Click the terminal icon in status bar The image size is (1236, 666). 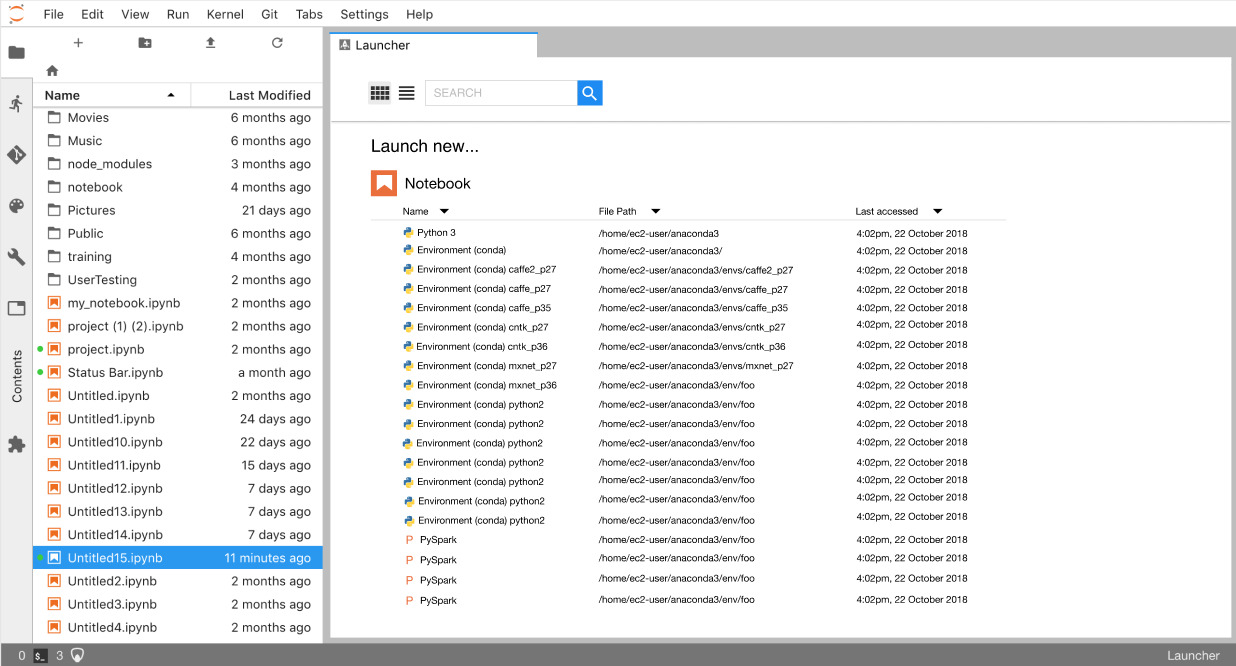[40, 656]
